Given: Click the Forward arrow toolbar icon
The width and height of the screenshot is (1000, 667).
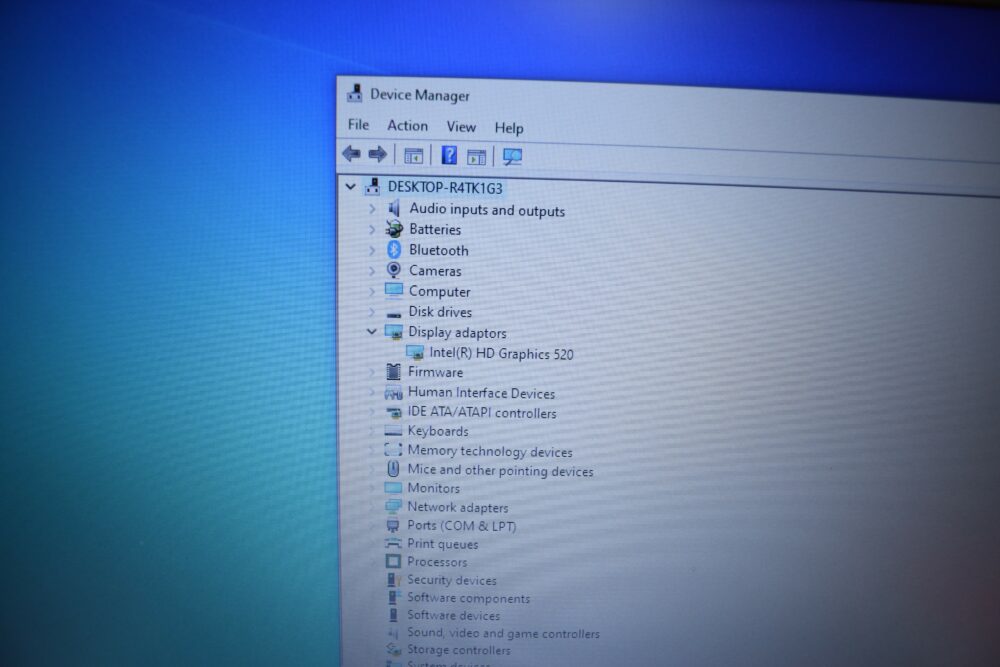Looking at the screenshot, I should click(x=378, y=154).
